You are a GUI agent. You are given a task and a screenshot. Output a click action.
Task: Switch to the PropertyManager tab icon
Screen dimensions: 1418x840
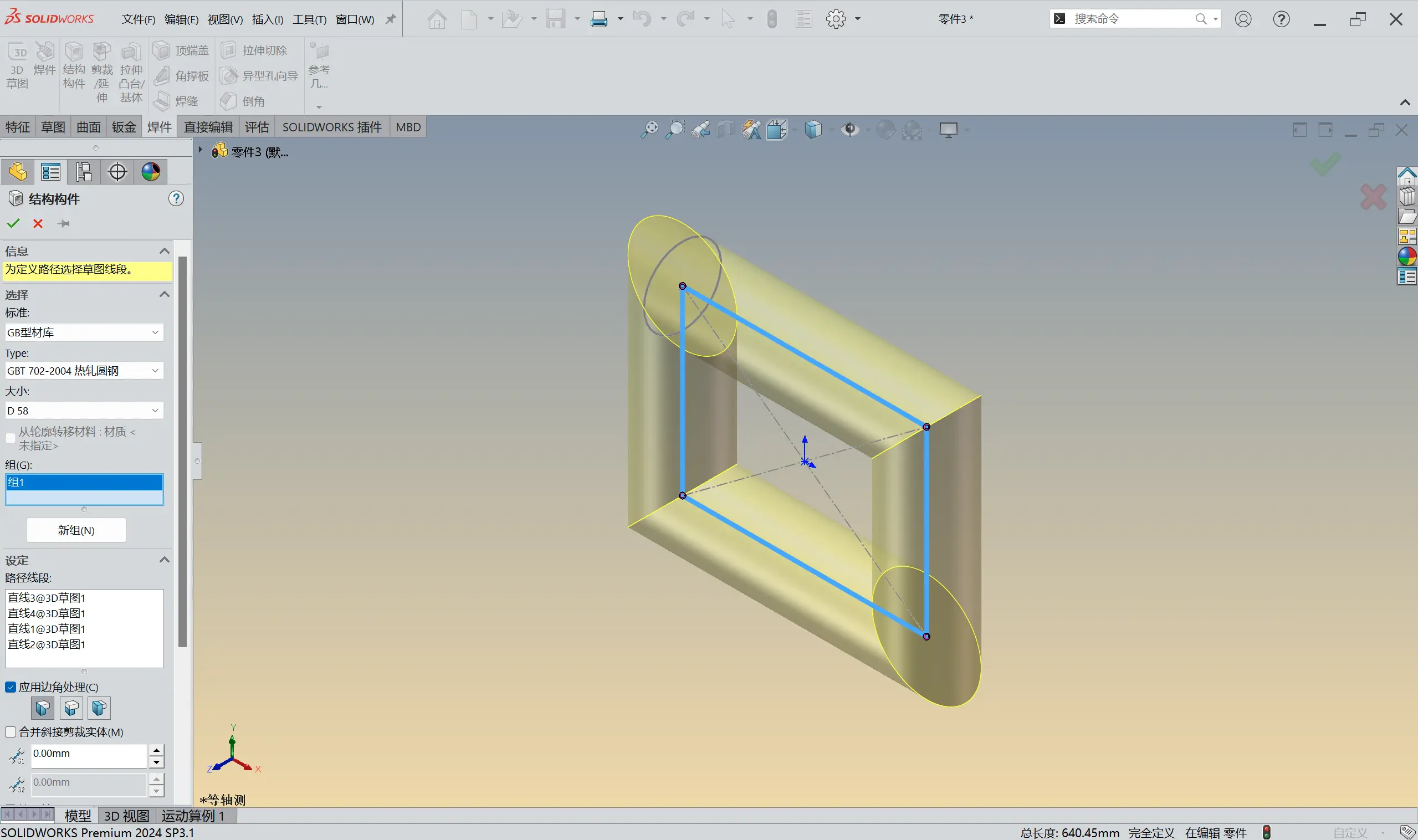(x=50, y=172)
